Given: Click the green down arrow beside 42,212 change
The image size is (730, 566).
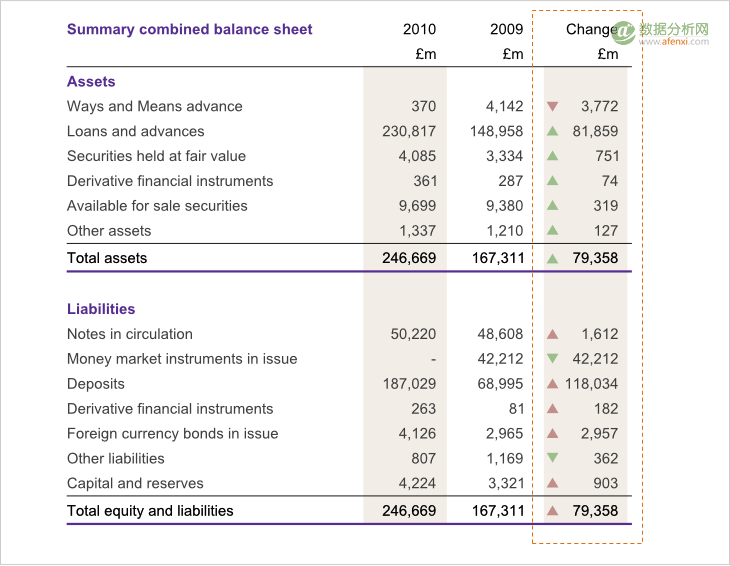Looking at the screenshot, I should point(552,358).
